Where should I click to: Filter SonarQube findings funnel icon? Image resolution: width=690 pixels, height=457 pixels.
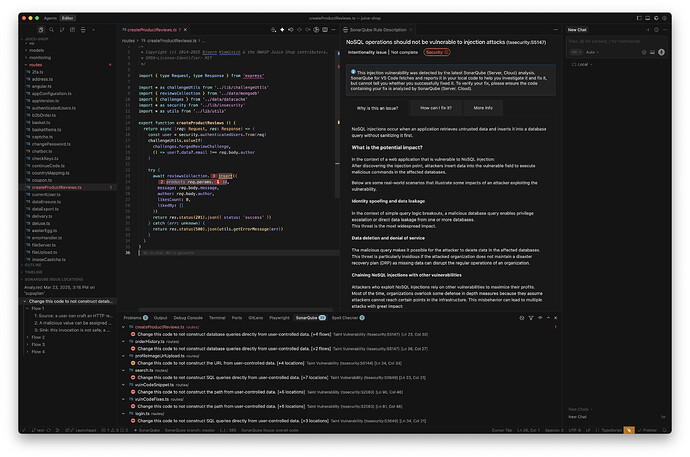click(x=531, y=318)
